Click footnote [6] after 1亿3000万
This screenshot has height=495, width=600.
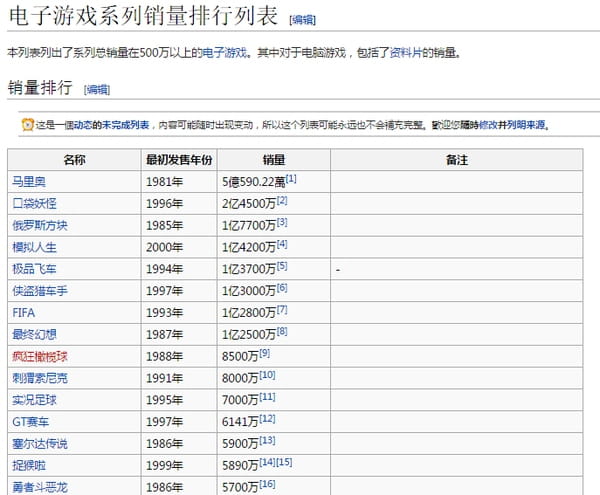pos(282,288)
